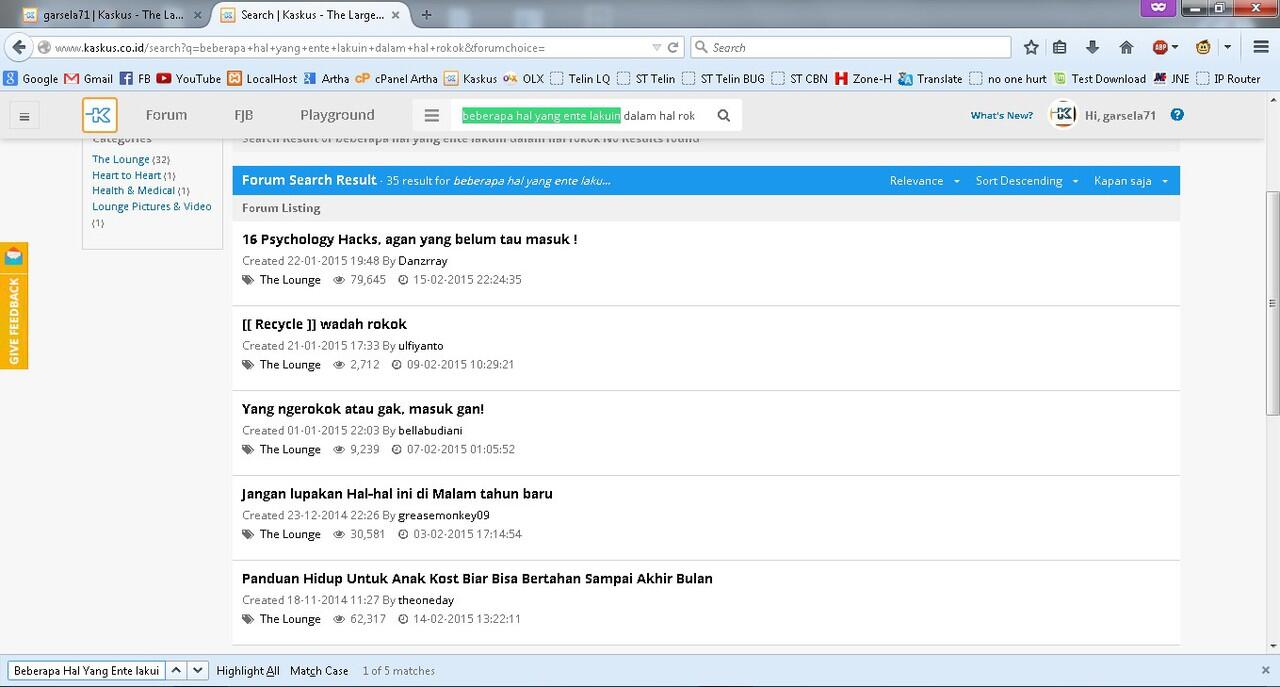The image size is (1280, 687).
Task: Open the Firefox hamburger menu
Action: click(1260, 47)
